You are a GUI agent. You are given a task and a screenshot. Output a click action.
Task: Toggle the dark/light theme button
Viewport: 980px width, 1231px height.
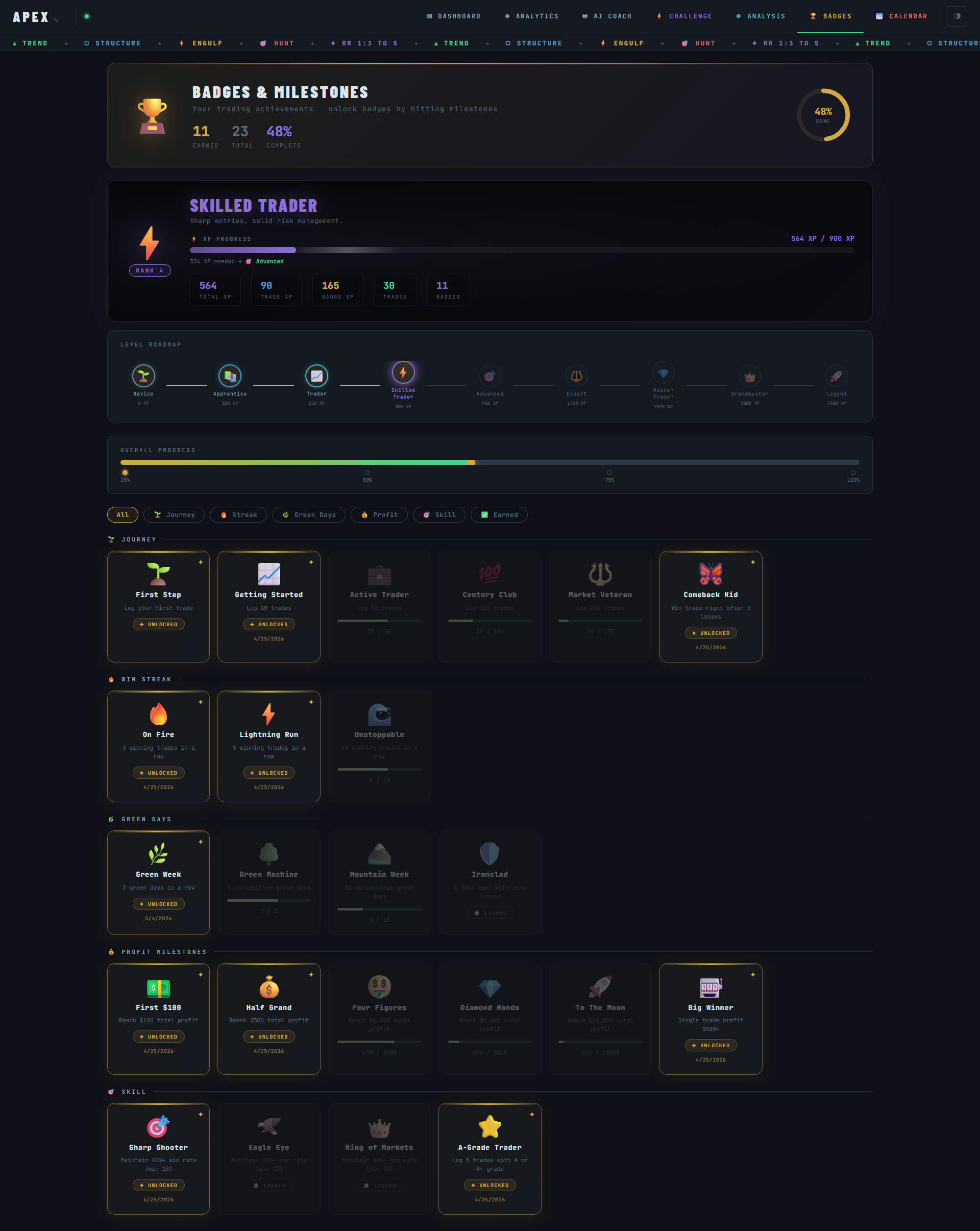click(957, 16)
